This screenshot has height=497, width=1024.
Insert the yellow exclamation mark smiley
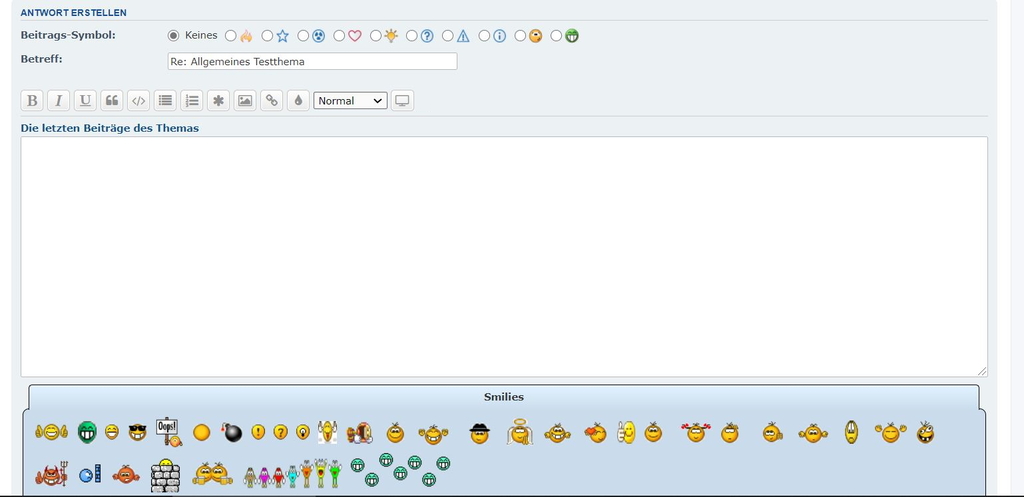click(258, 432)
